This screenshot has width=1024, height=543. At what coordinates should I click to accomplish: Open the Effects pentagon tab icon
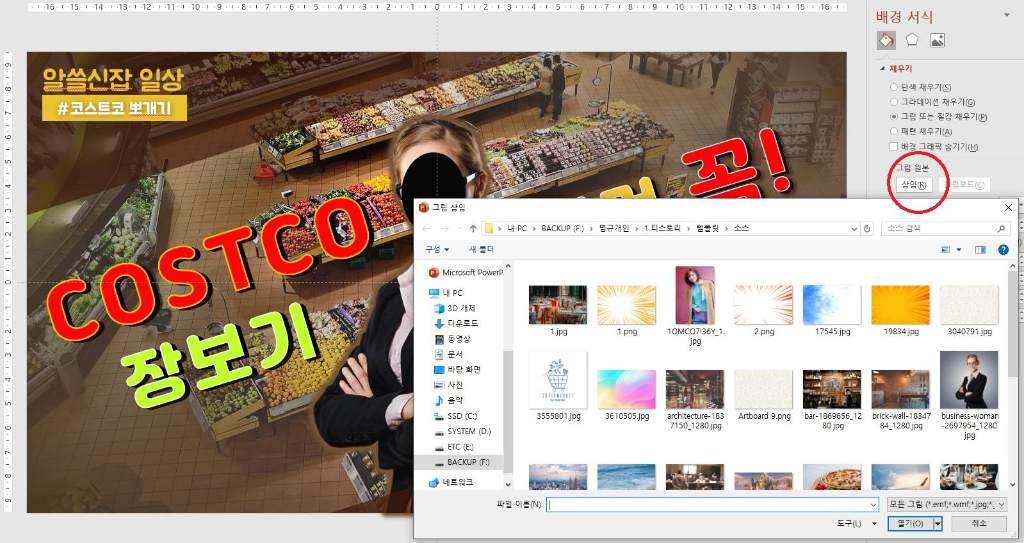tap(912, 41)
